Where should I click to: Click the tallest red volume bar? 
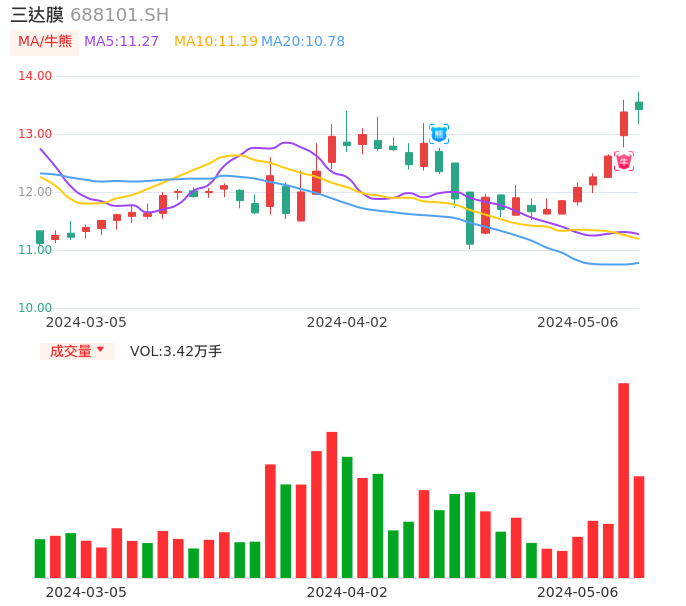[623, 480]
